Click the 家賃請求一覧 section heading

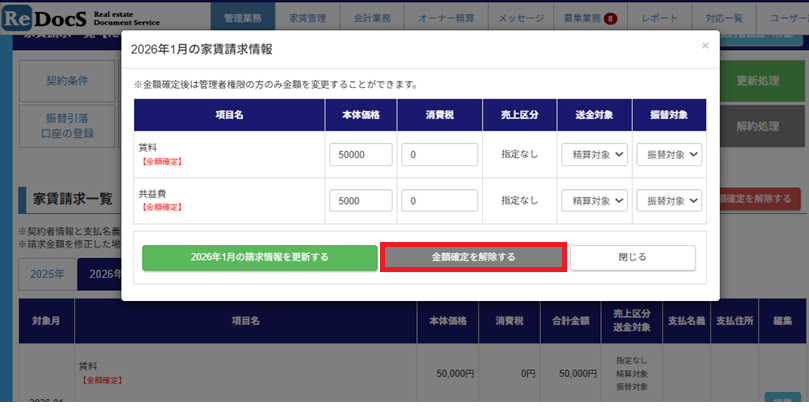pyautogui.click(x=73, y=199)
